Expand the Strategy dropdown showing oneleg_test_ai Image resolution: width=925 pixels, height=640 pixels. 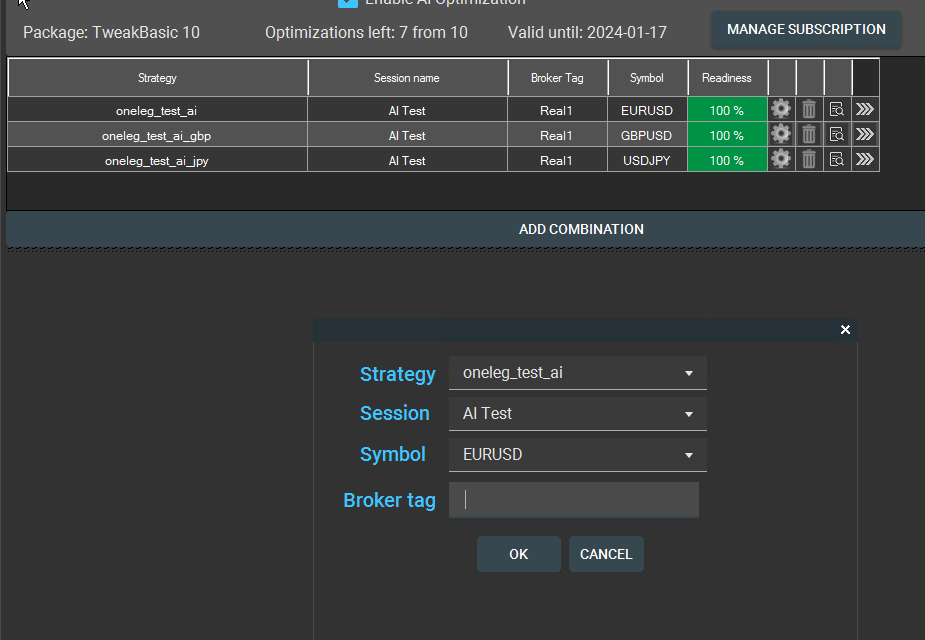[x=577, y=373]
